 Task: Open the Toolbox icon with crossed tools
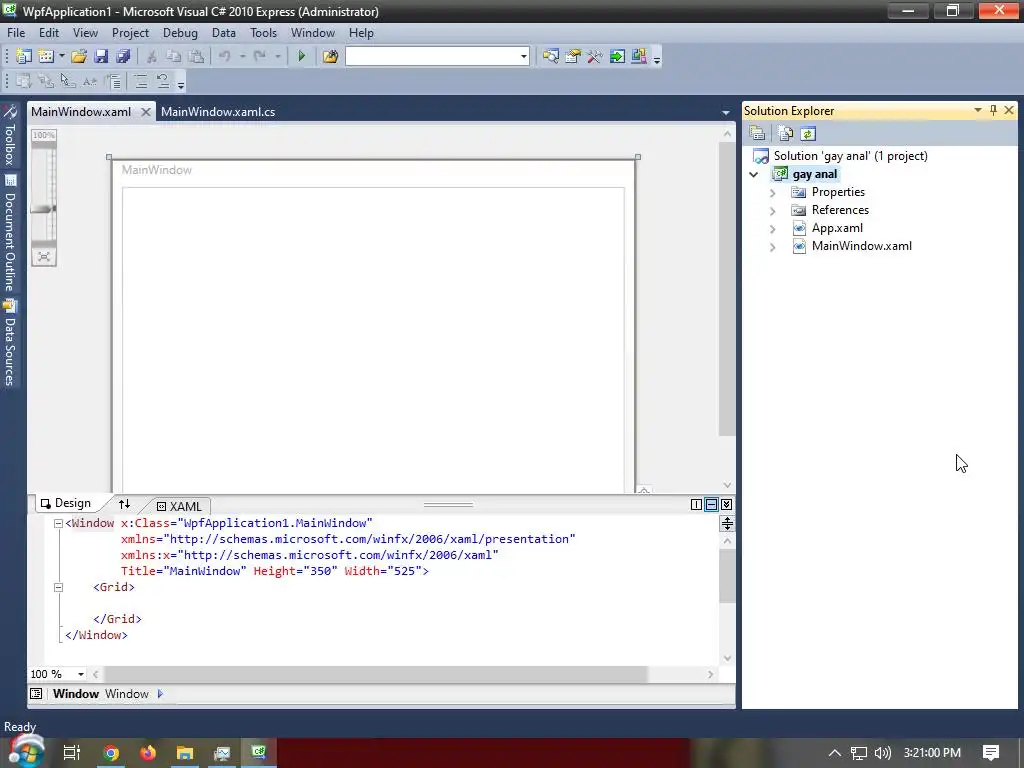coord(594,56)
